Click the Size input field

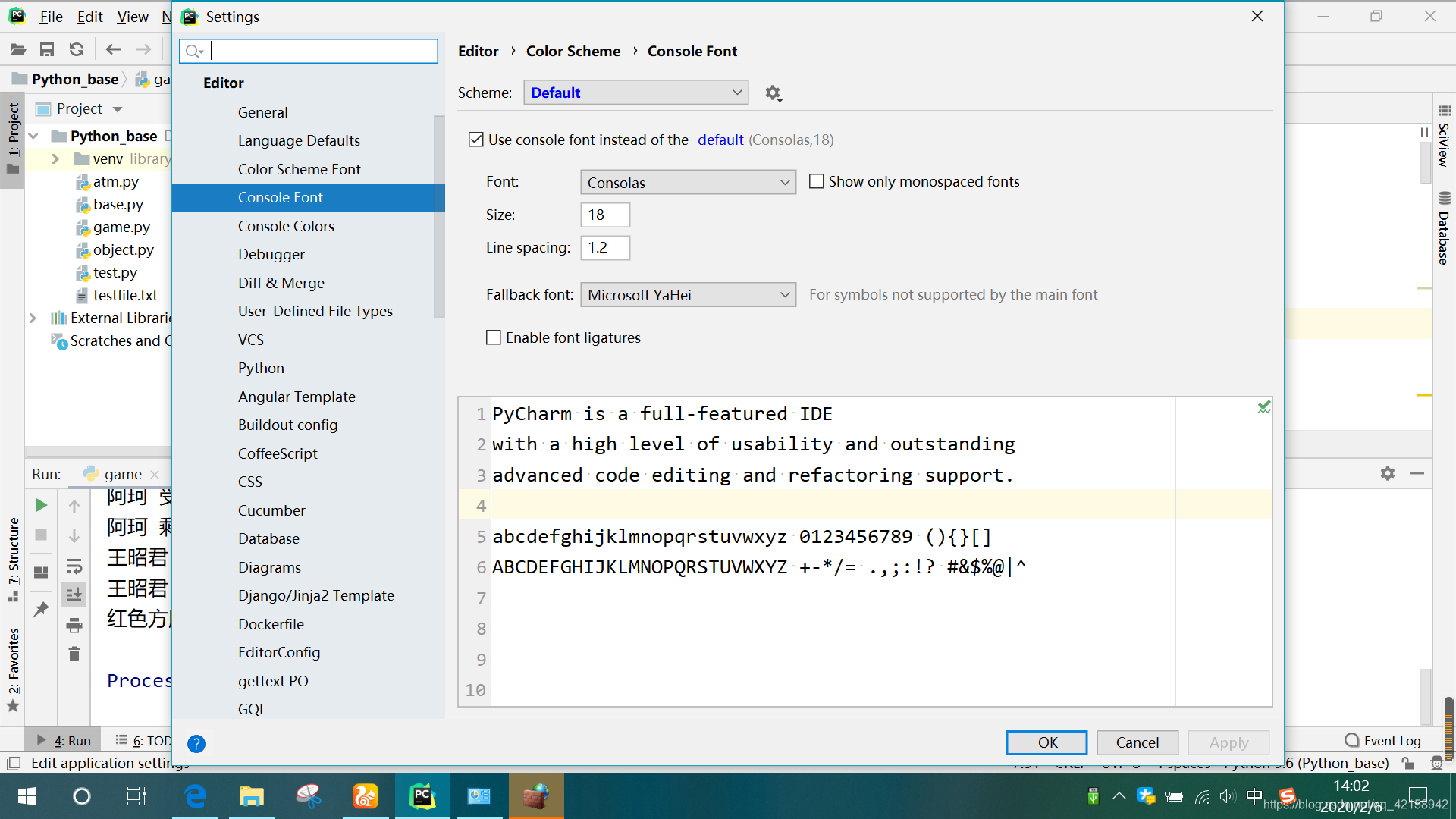click(604, 214)
